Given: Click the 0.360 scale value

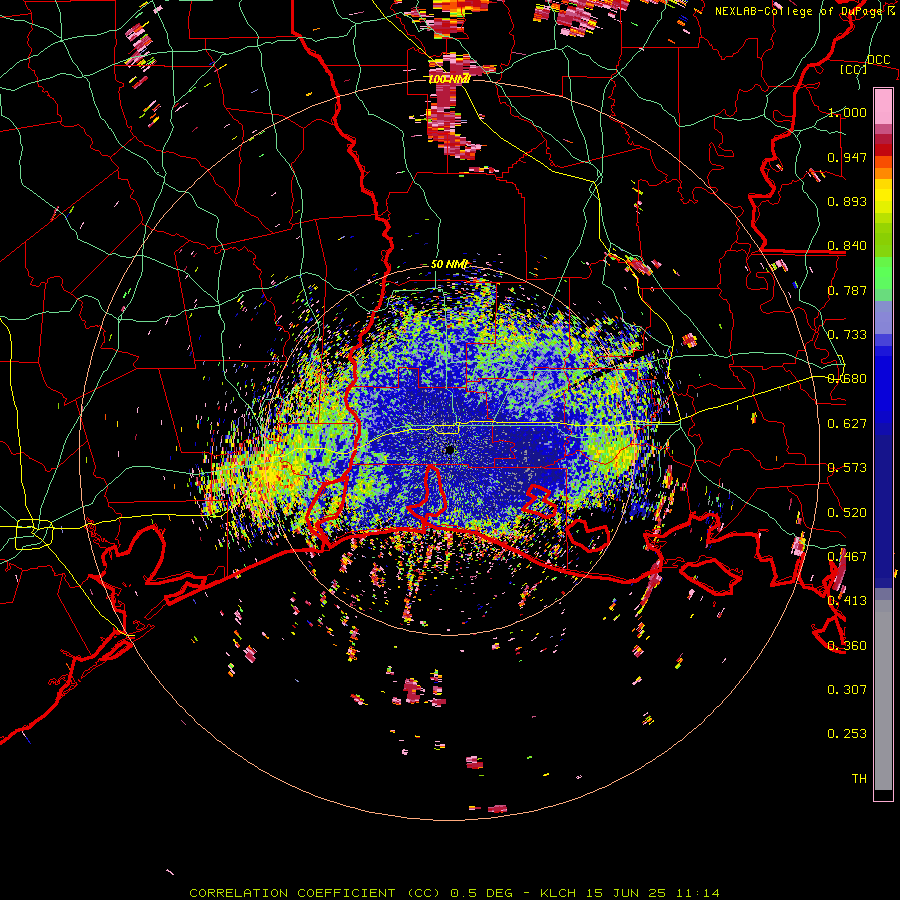Looking at the screenshot, I should click(847, 646).
